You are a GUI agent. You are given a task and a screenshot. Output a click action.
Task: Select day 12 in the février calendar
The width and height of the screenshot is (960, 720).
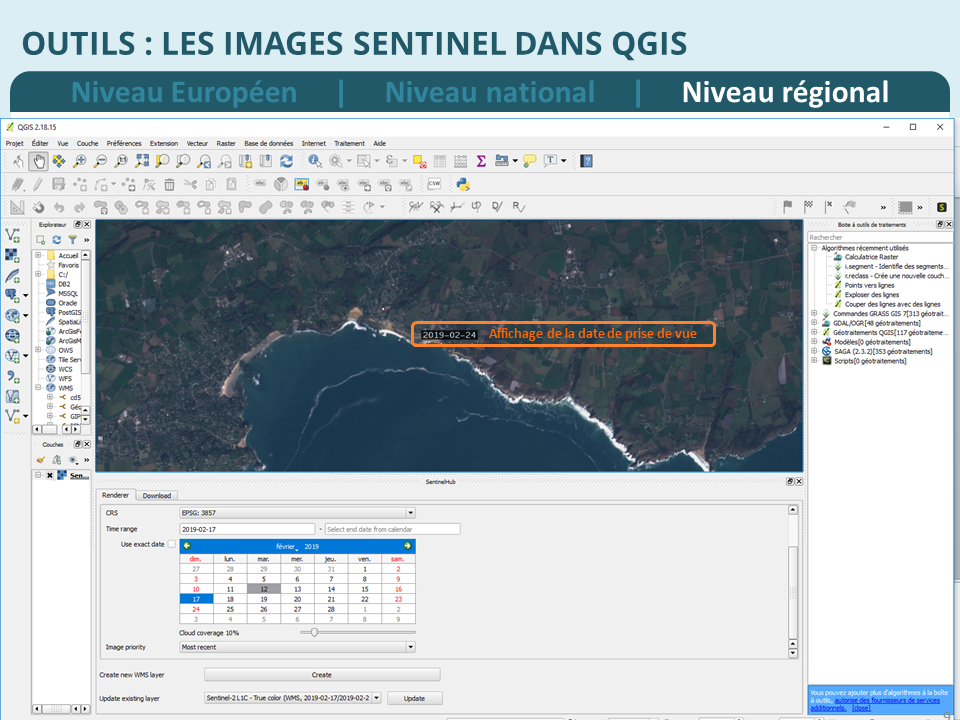pos(264,589)
